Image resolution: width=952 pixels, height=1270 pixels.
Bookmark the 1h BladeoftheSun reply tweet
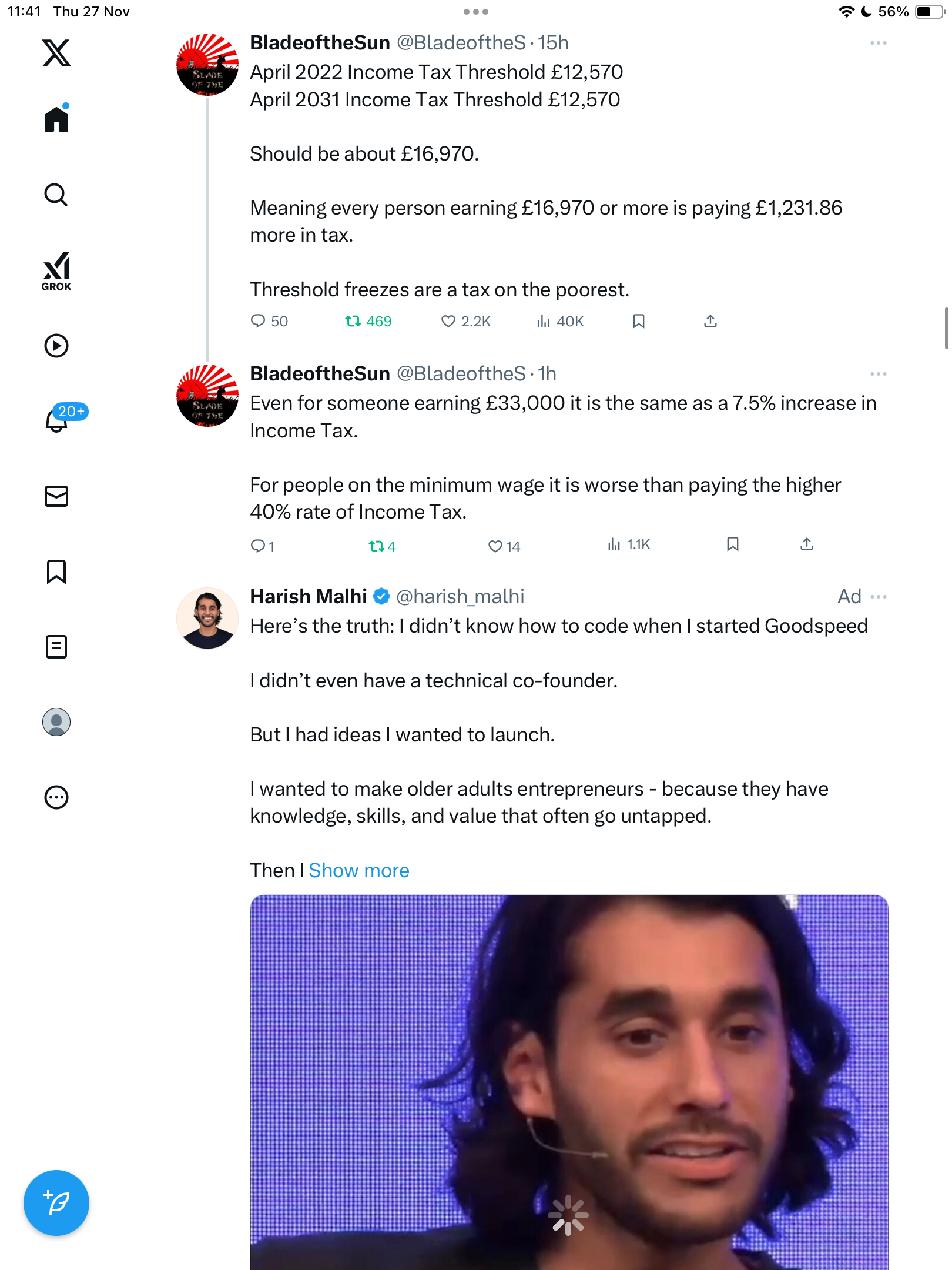coord(733,544)
